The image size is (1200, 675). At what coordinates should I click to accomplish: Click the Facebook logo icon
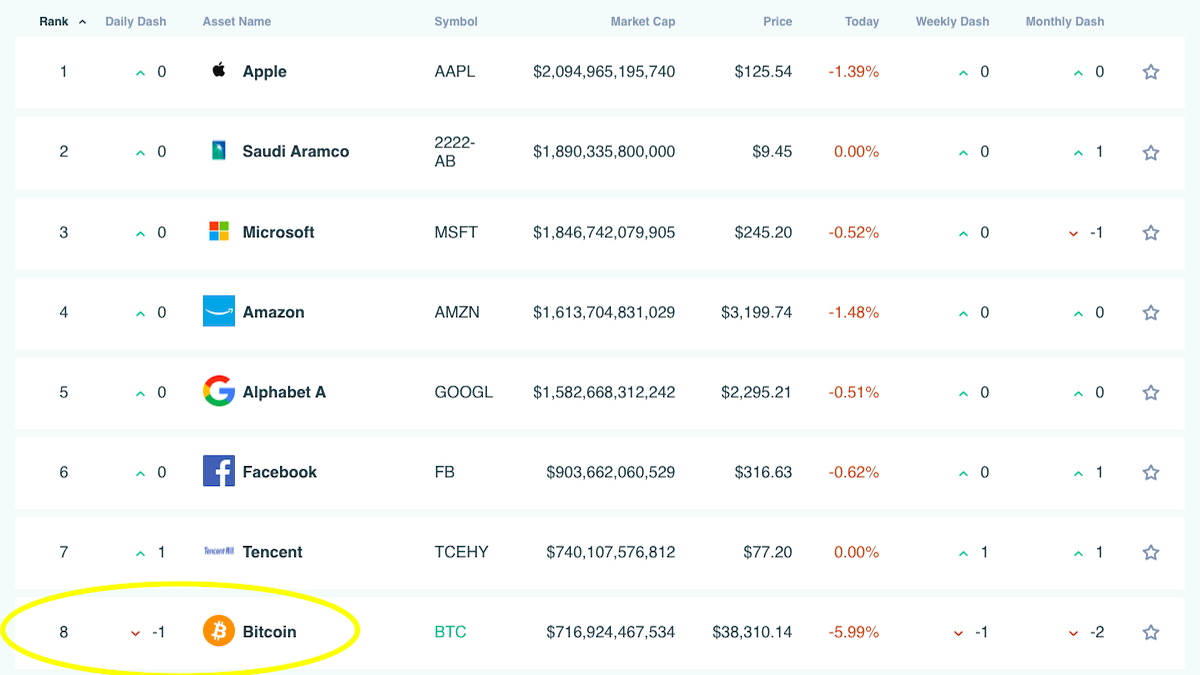point(219,471)
